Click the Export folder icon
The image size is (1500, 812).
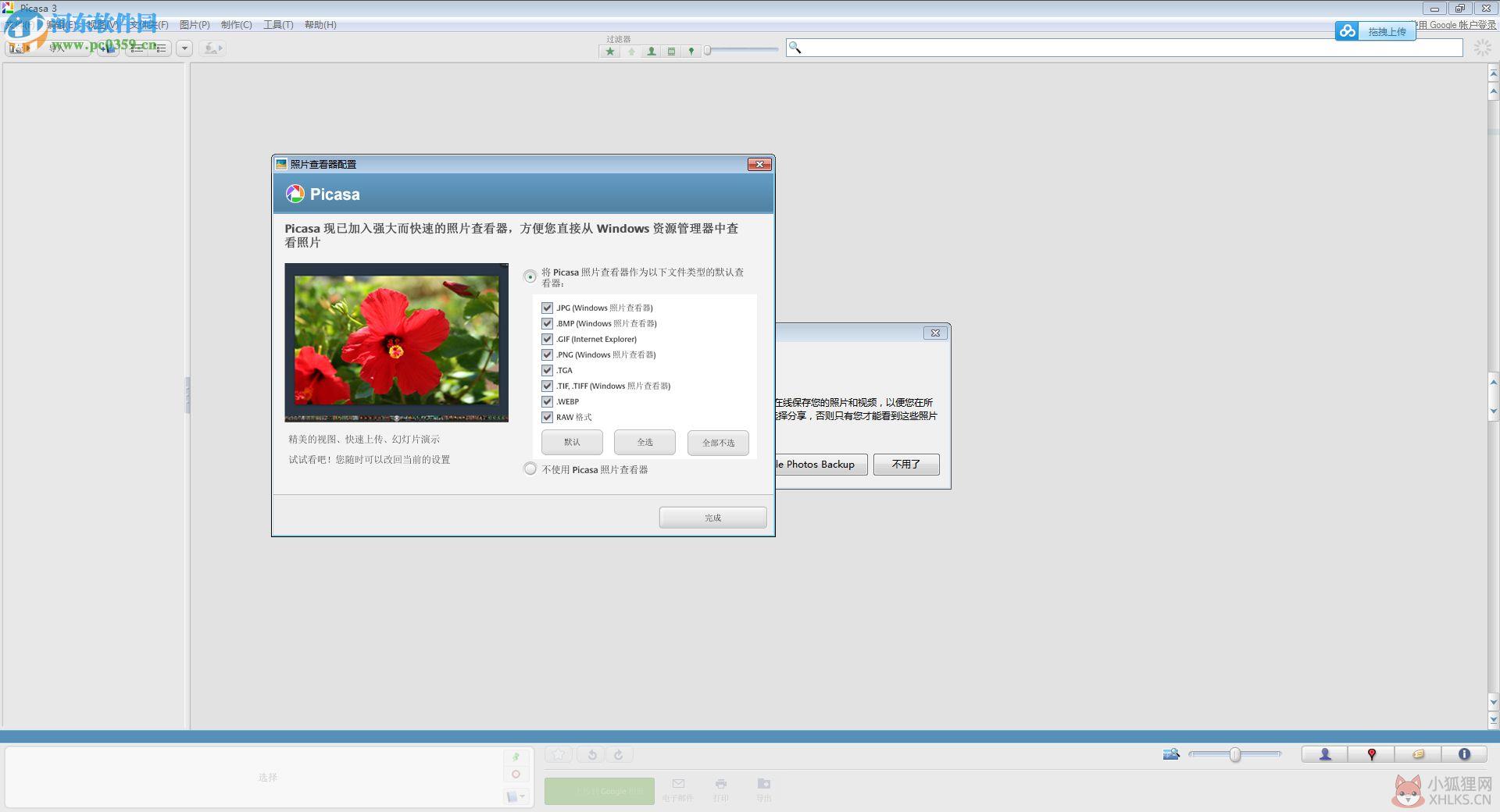764,784
